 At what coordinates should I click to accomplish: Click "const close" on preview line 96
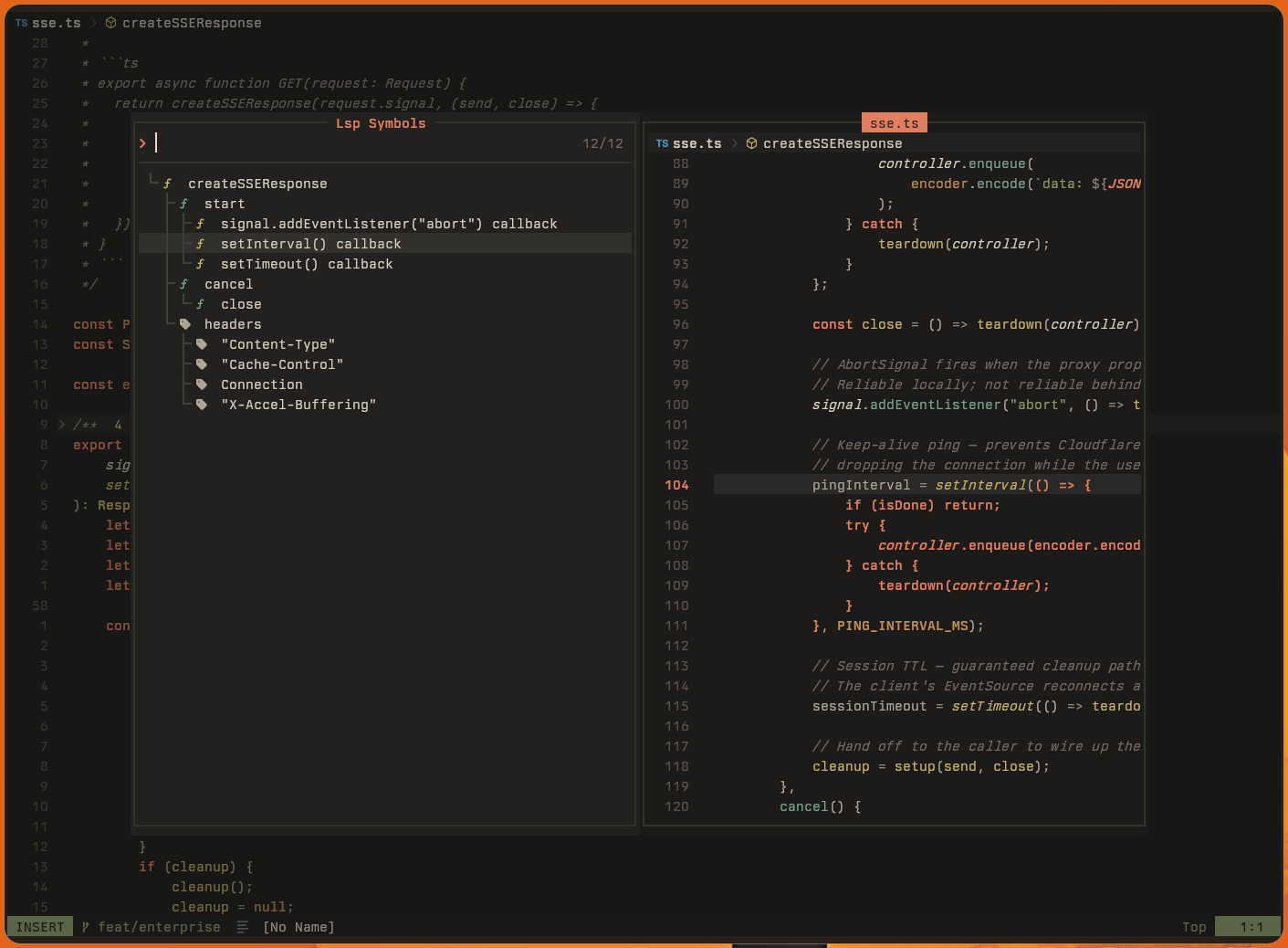click(x=857, y=324)
